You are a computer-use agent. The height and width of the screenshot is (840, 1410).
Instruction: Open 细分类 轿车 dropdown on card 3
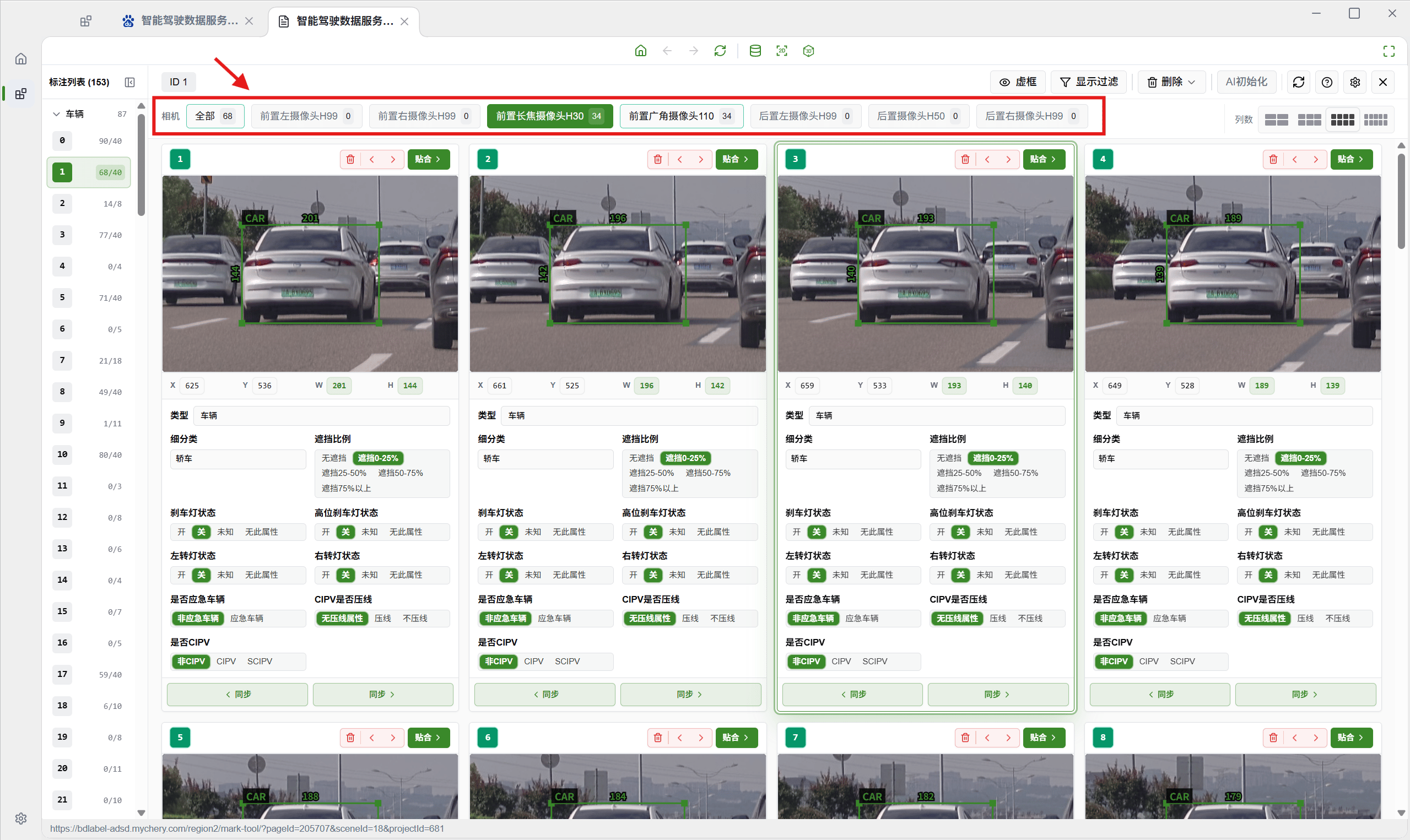point(852,458)
